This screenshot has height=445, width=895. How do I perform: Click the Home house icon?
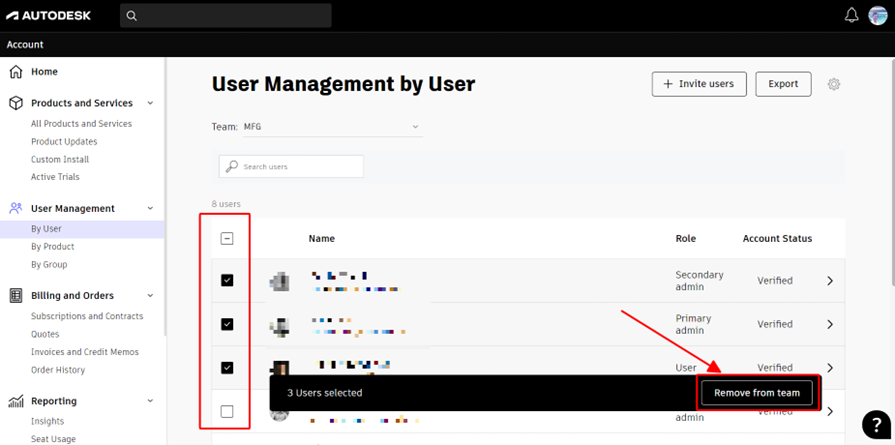tap(16, 72)
